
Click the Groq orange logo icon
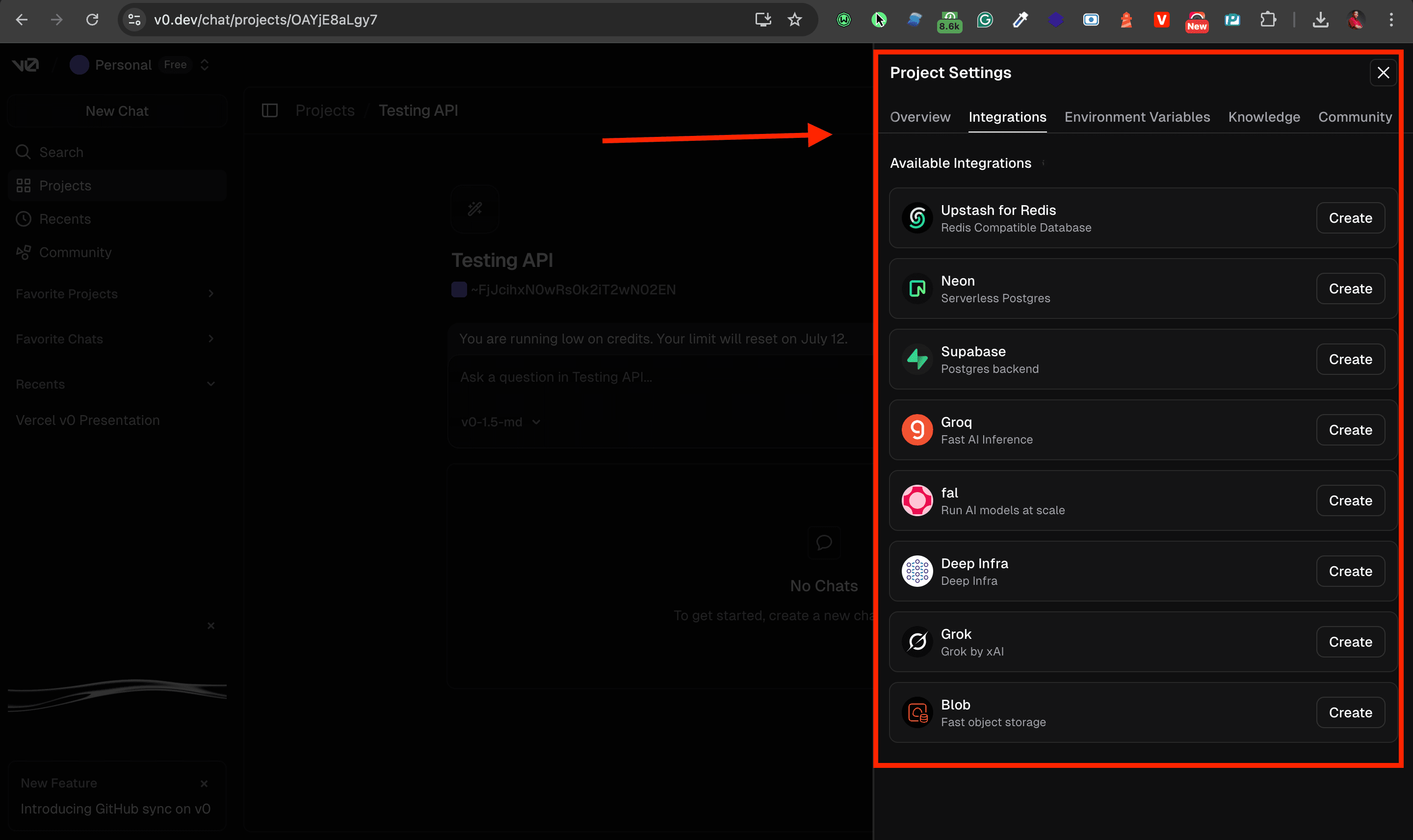[x=916, y=430]
